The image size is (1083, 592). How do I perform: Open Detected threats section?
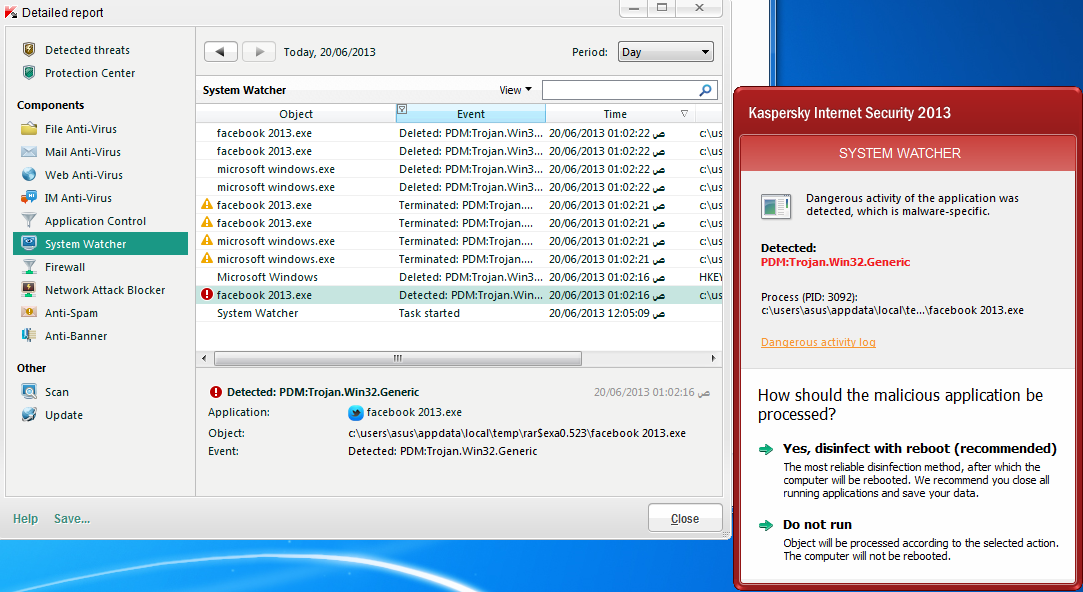pyautogui.click(x=87, y=50)
